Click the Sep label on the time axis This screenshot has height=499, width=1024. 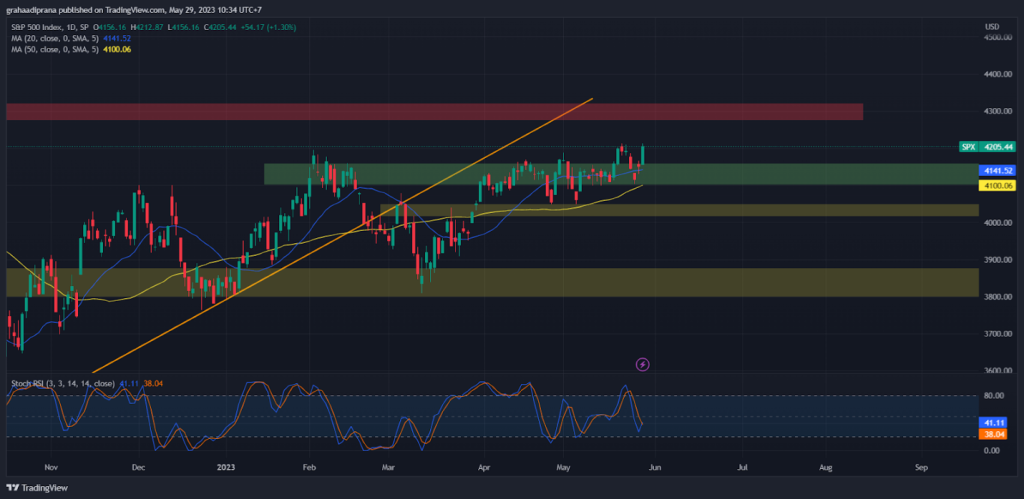point(921,468)
